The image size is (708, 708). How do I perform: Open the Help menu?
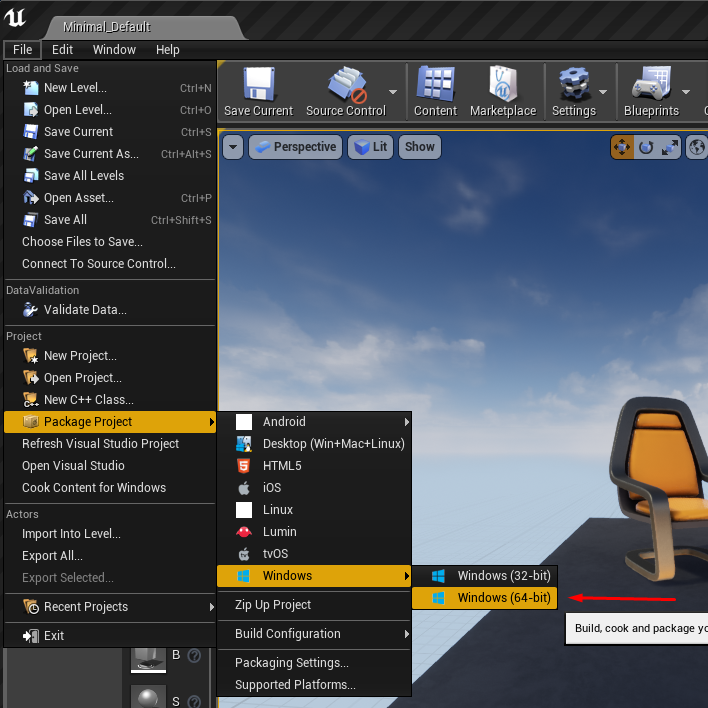168,50
